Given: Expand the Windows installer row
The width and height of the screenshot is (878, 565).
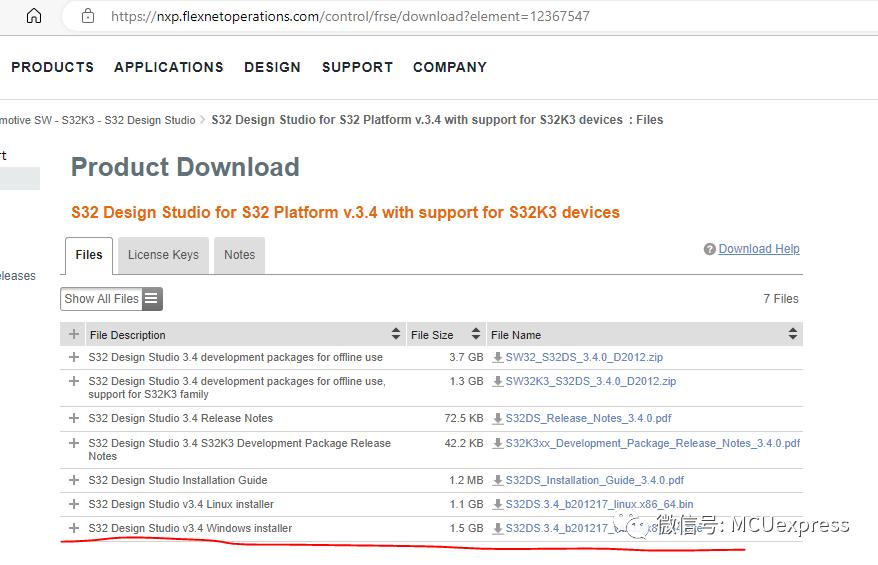Looking at the screenshot, I should click(x=73, y=529).
